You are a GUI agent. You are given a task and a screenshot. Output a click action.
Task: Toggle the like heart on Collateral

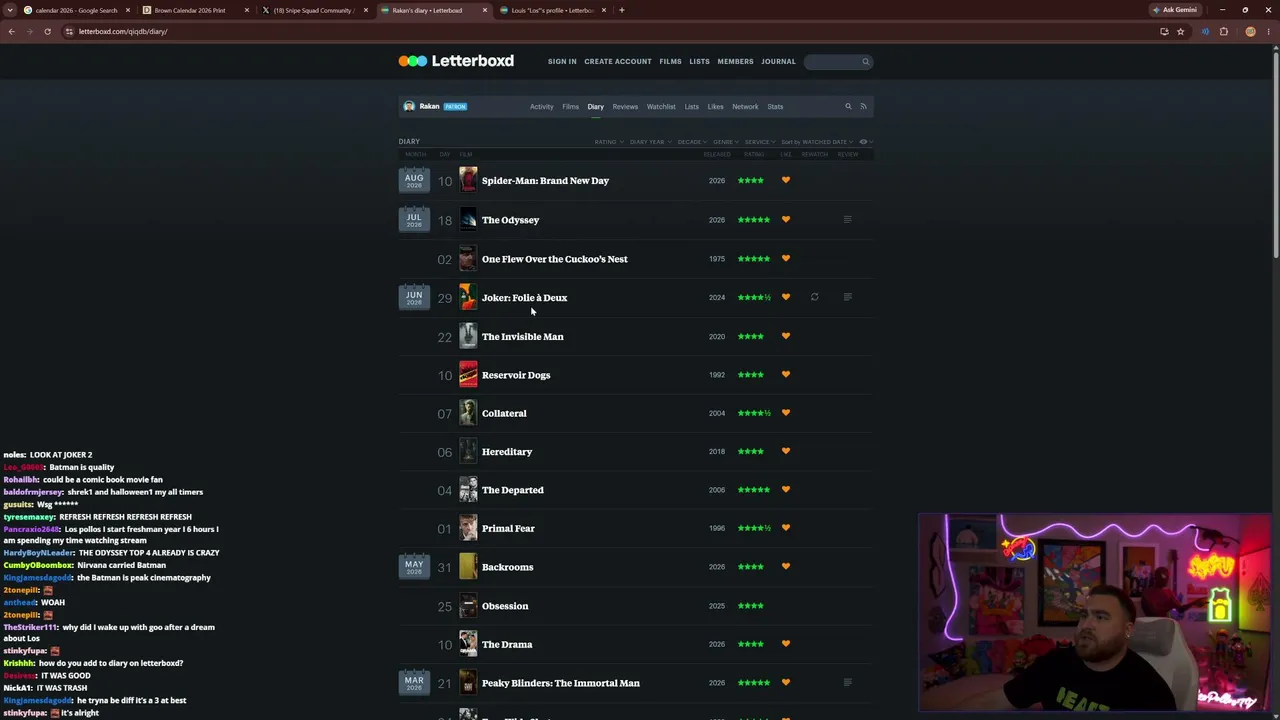(x=786, y=412)
